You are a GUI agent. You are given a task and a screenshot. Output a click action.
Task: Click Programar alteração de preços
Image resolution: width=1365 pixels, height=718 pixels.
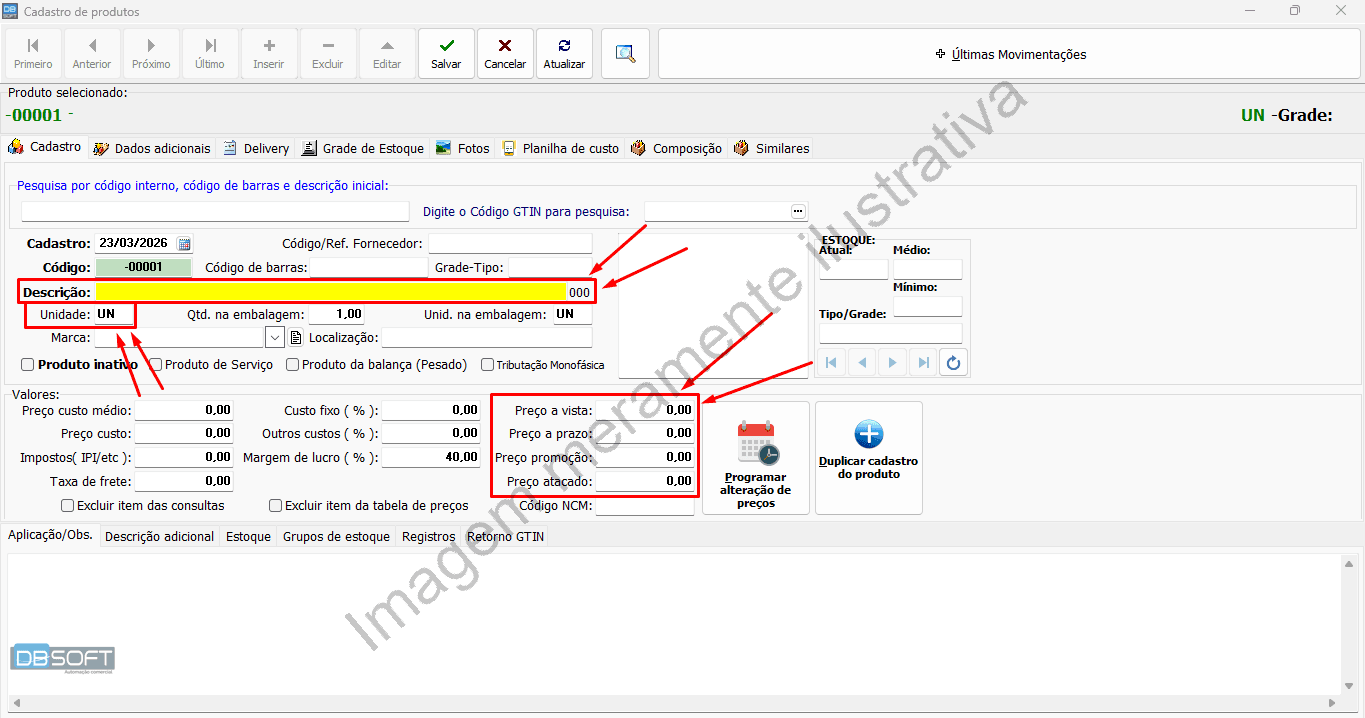pyautogui.click(x=756, y=458)
